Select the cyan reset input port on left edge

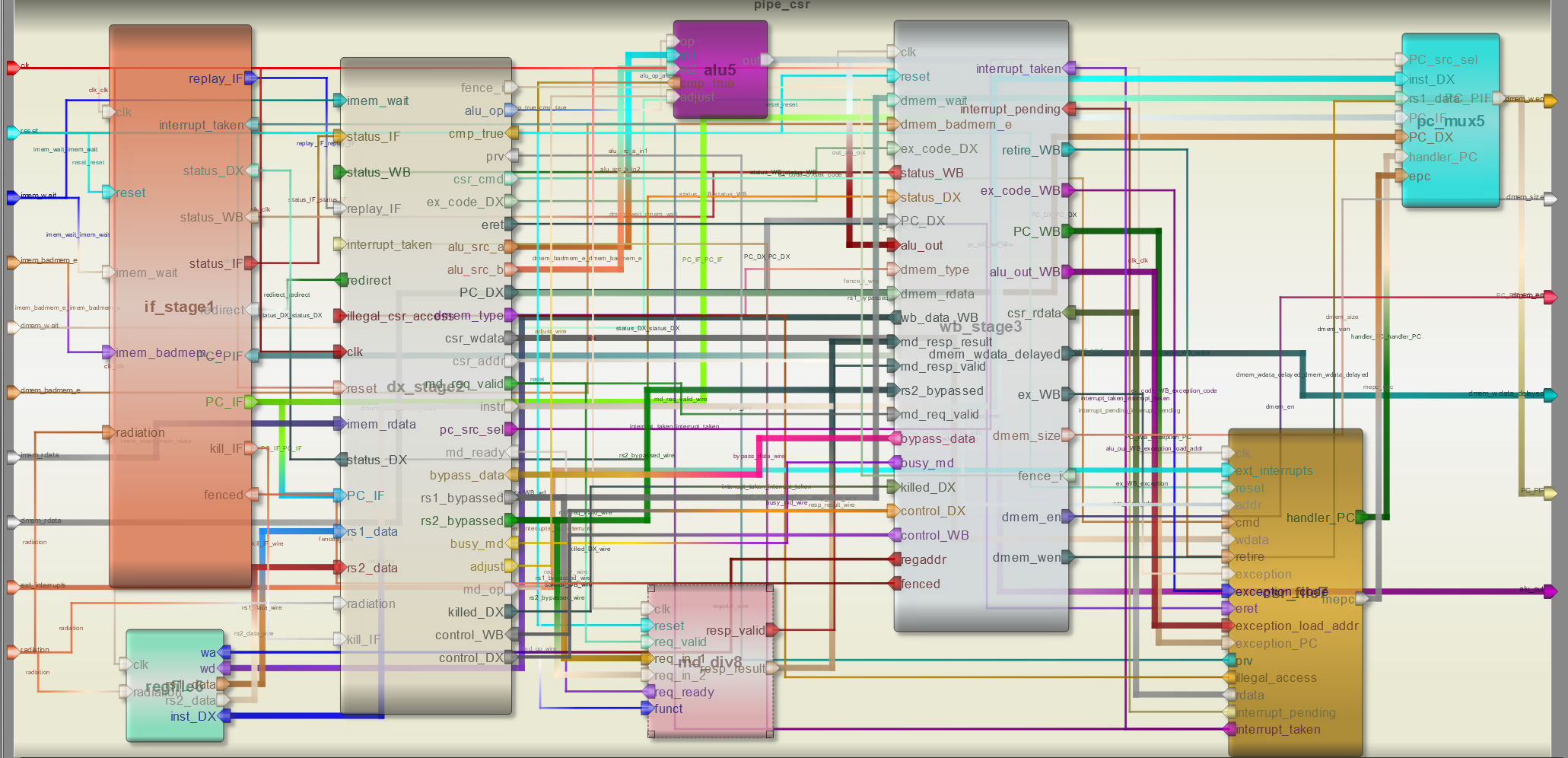coord(13,132)
